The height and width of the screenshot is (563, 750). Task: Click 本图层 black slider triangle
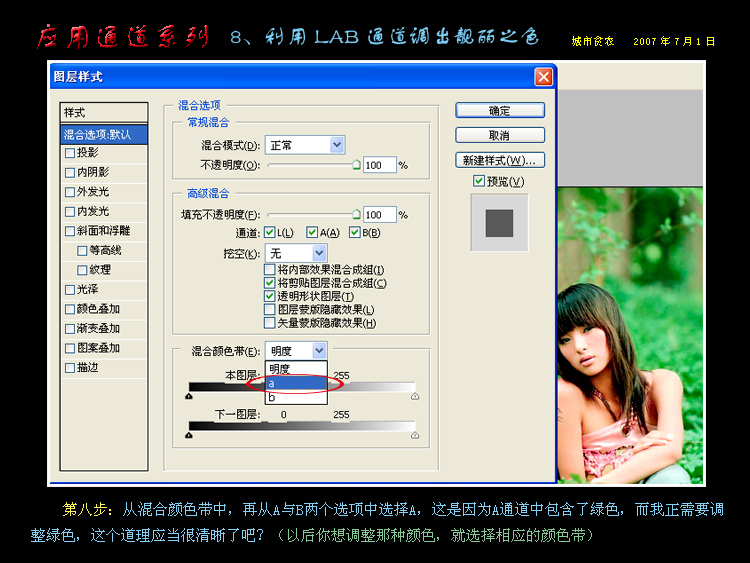[x=189, y=397]
